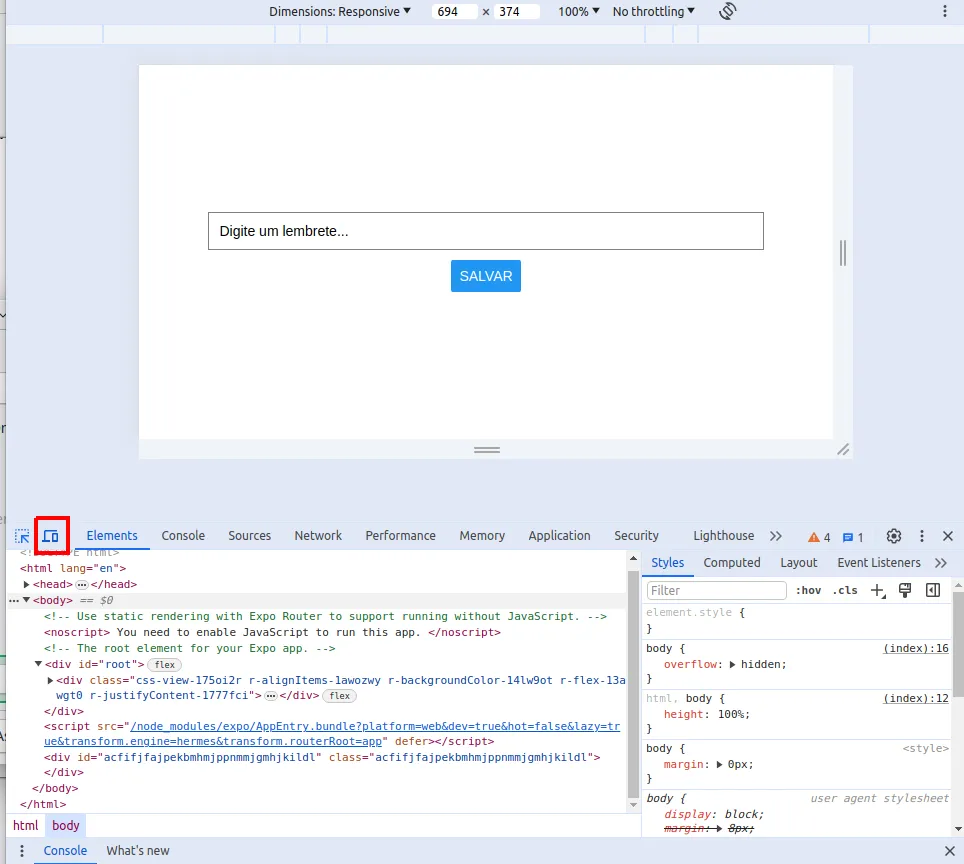Open the Performance tab
The width and height of the screenshot is (964, 864).
(x=400, y=536)
